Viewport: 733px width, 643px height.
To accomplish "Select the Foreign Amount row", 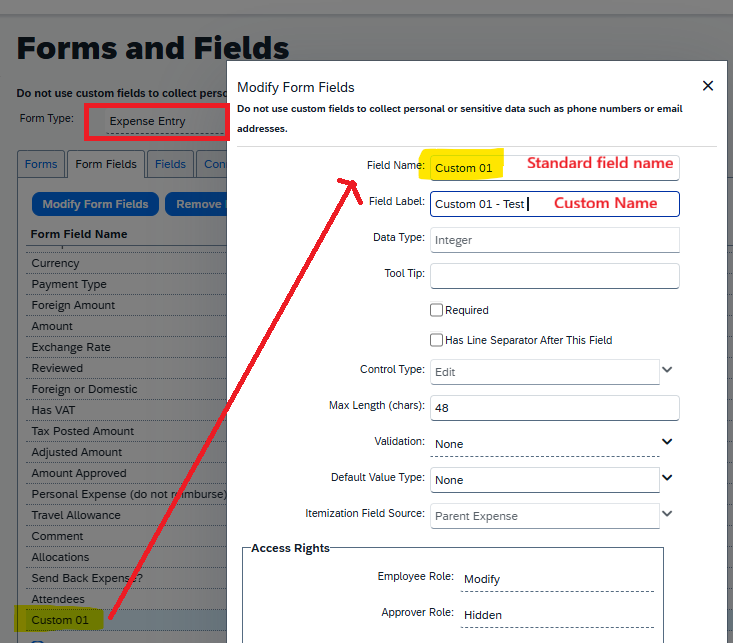I will 126,305.
